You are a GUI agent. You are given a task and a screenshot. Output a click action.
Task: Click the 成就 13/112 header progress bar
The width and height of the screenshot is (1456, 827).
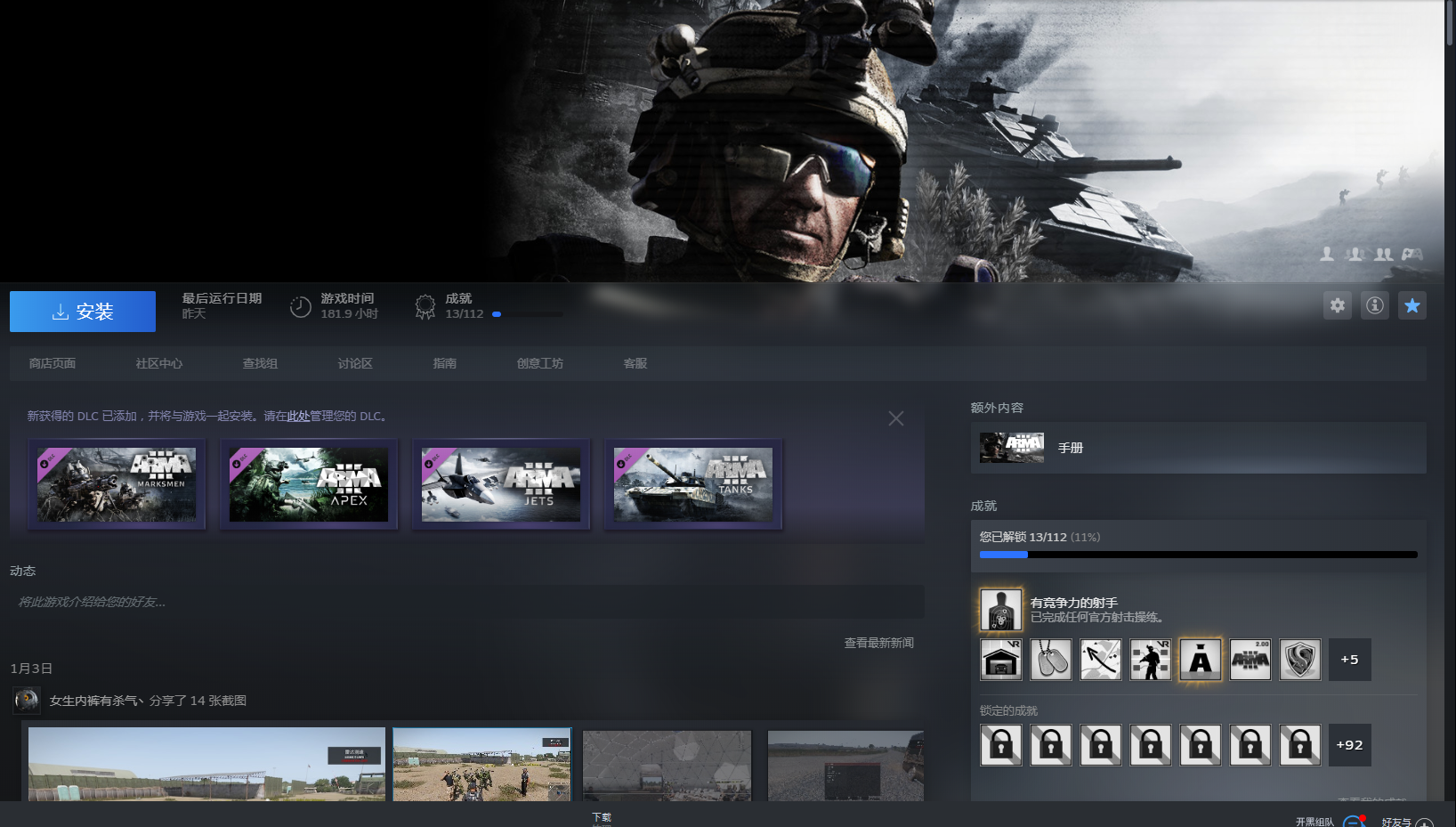tap(528, 314)
